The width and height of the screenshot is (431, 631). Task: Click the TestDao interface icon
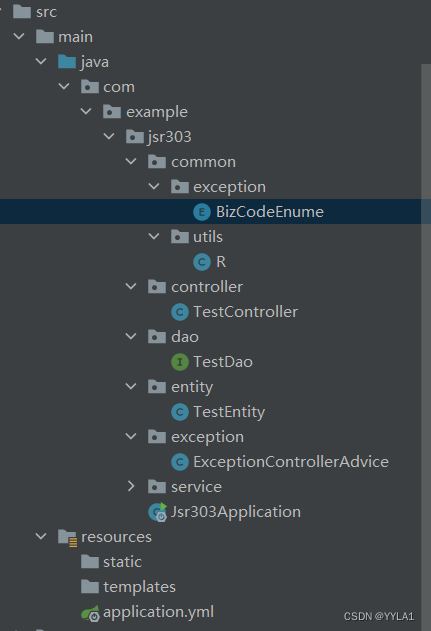tap(179, 362)
